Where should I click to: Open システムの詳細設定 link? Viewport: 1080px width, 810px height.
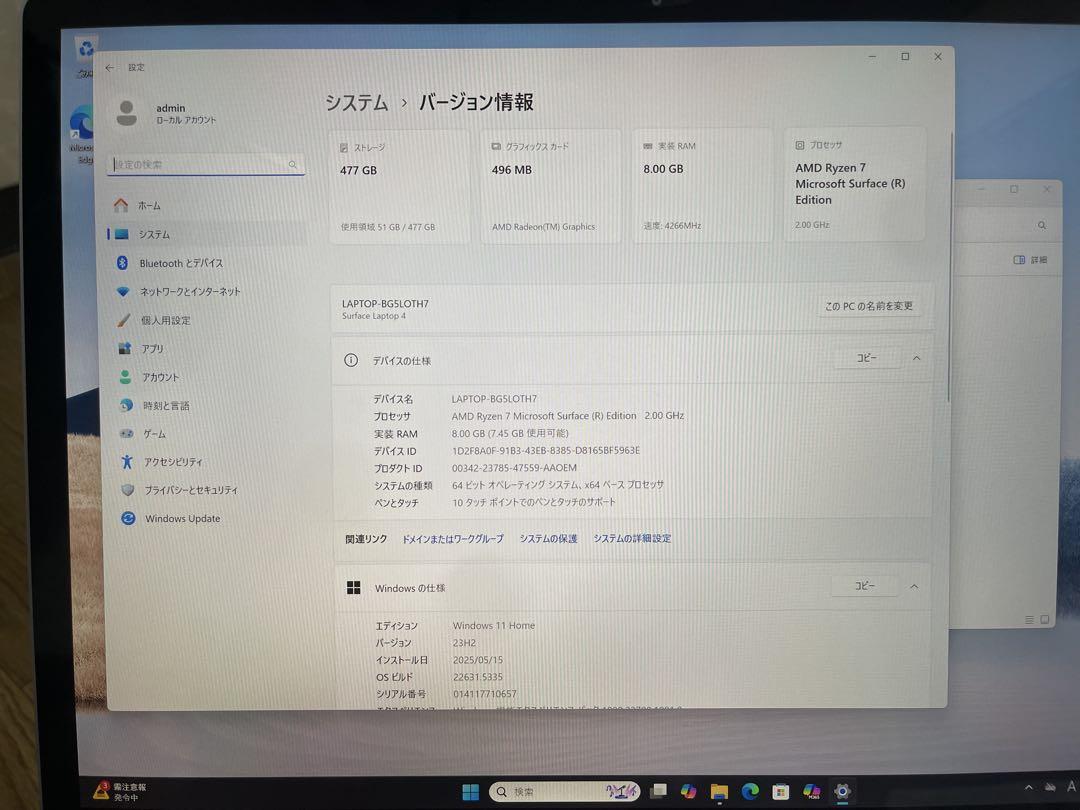tap(632, 538)
